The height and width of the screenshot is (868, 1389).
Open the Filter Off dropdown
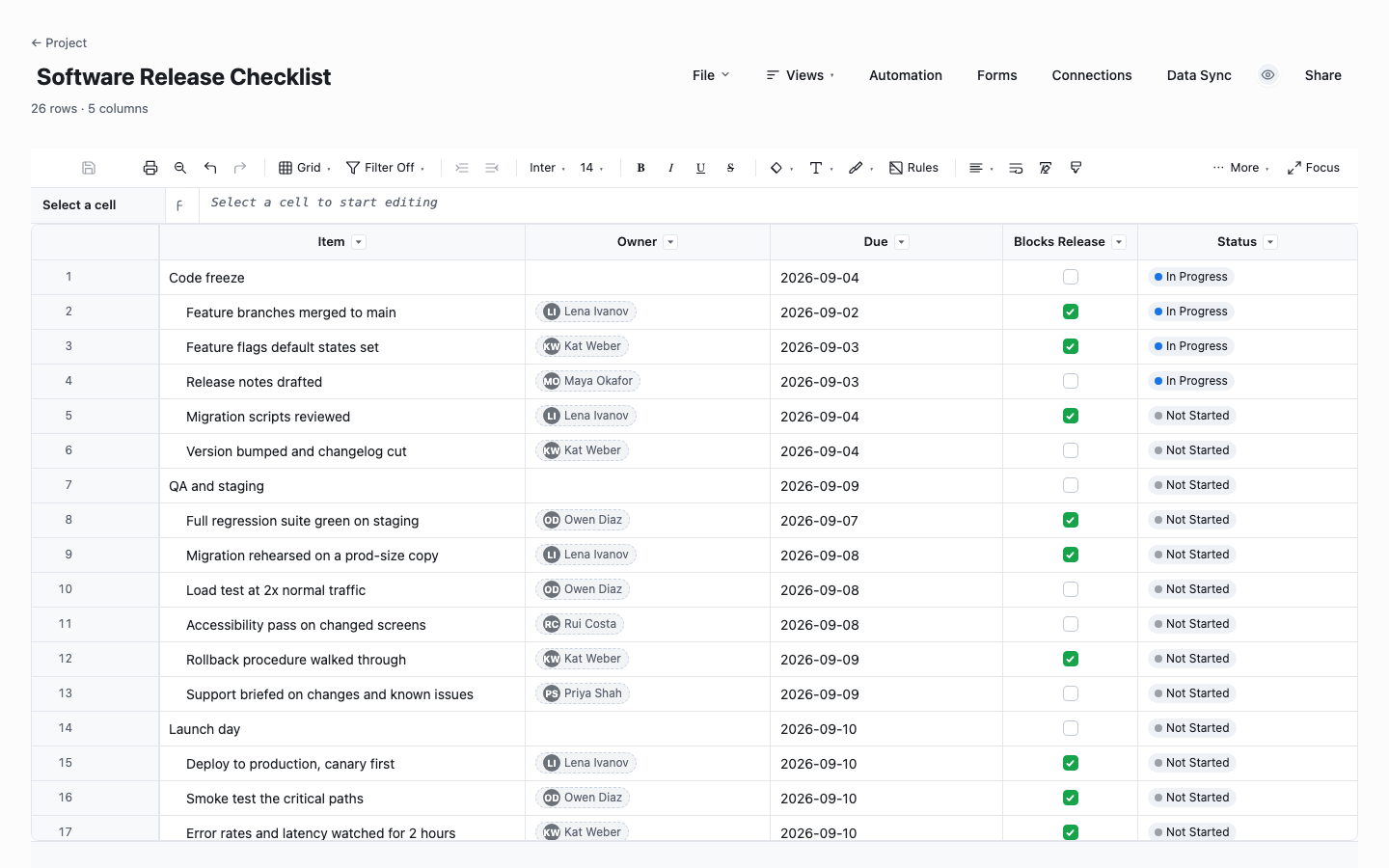pos(386,168)
